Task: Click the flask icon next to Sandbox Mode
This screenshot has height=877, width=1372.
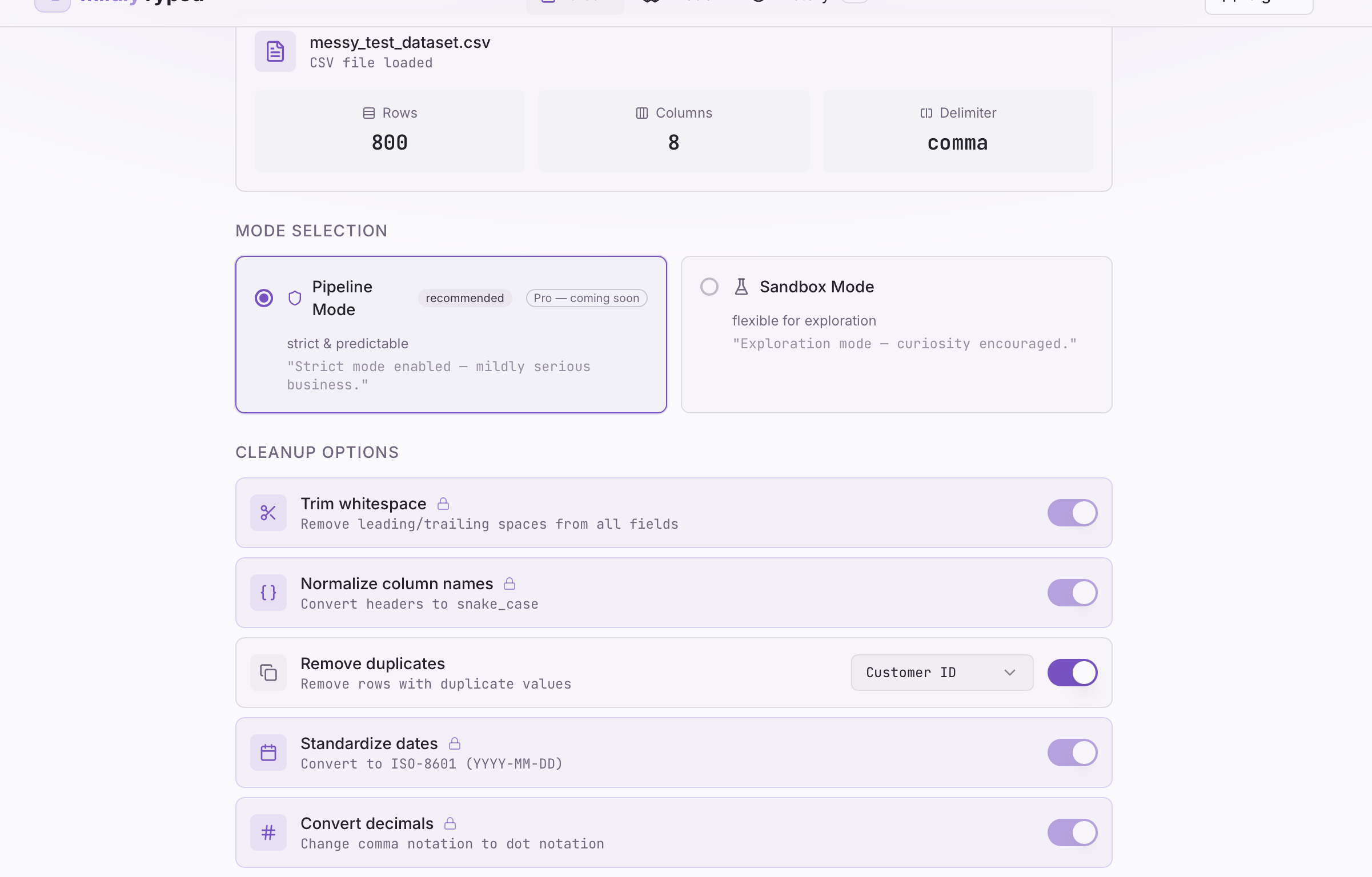Action: (x=741, y=287)
